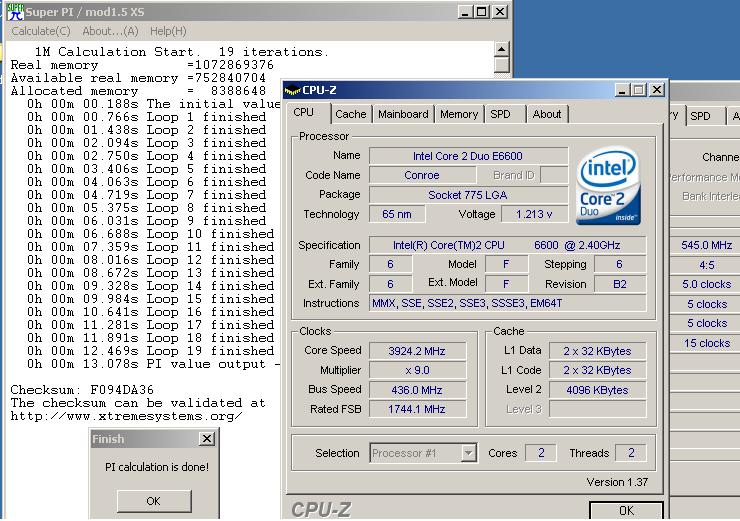Viewport: 740px width, 521px height.
Task: Click the Rated FSB value 1744.1 MHz
Action: tap(417, 409)
